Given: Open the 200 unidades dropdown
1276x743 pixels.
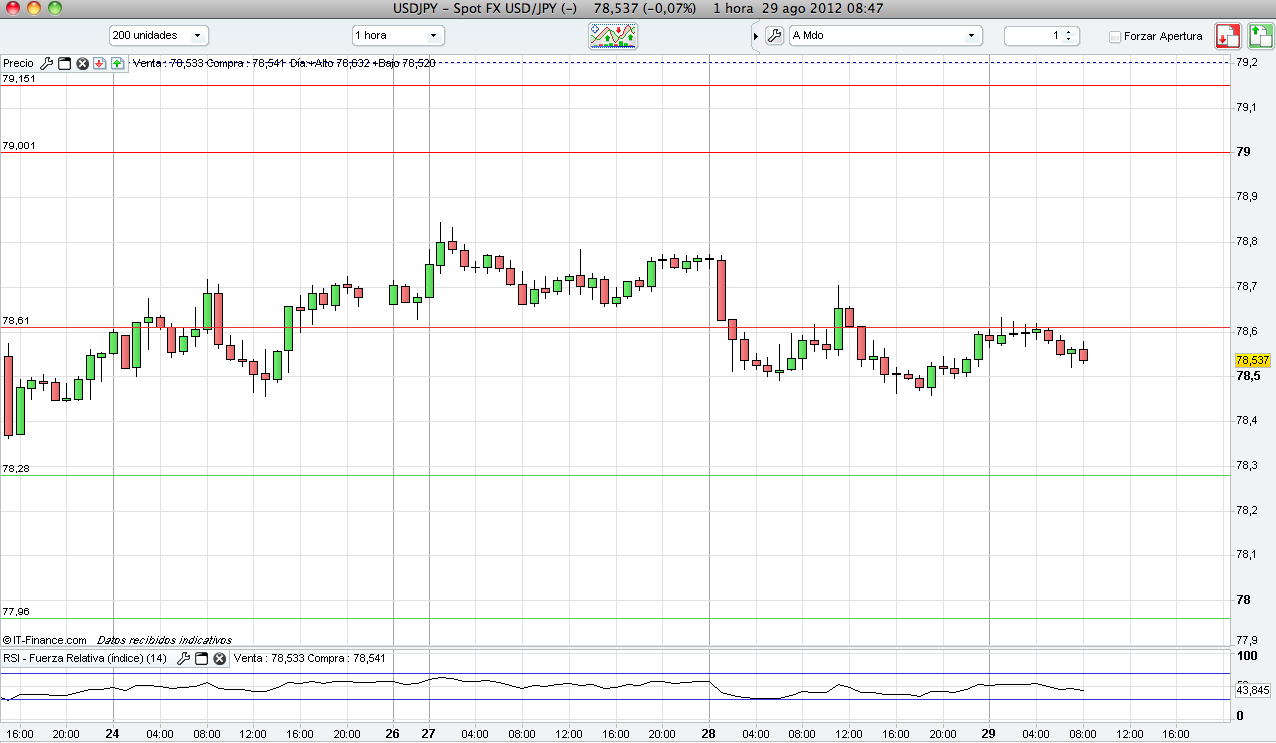Looking at the screenshot, I should pos(158,35).
